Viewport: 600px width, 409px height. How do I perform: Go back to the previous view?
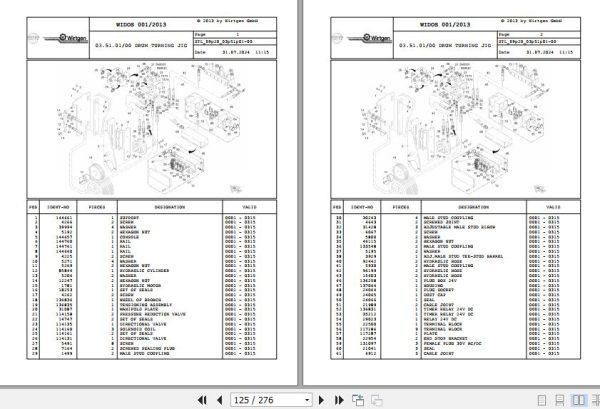click(358, 400)
